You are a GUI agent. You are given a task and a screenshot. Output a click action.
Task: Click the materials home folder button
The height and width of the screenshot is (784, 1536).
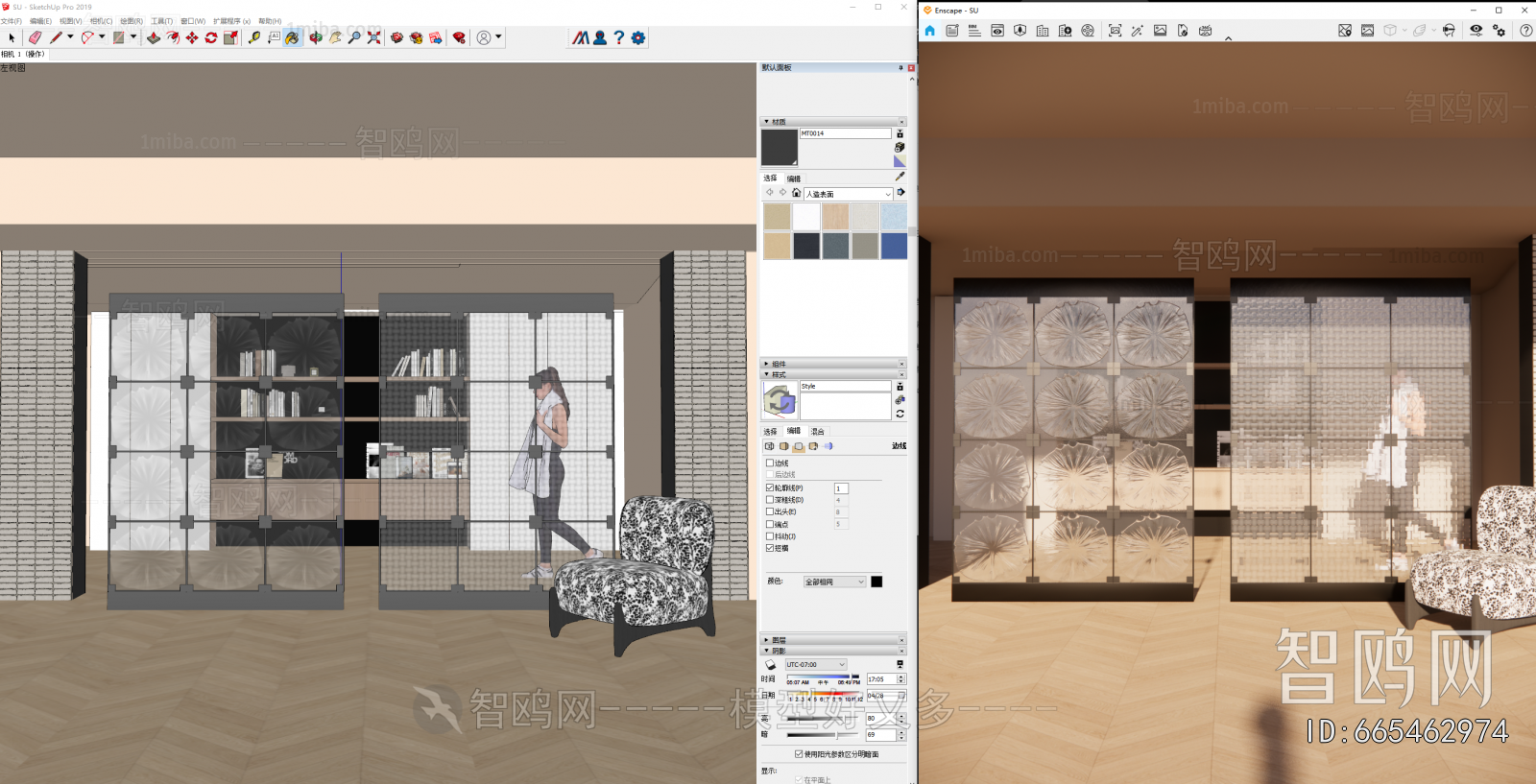[x=796, y=192]
